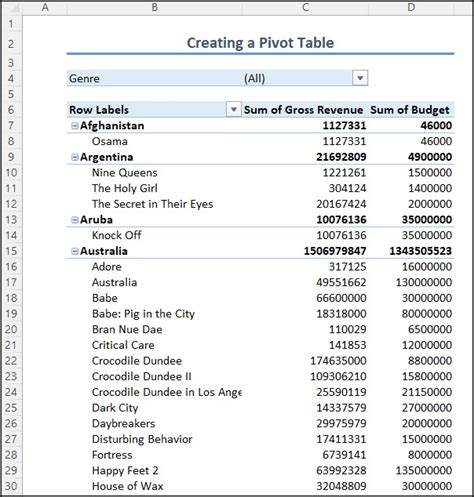Select column B header

point(155,7)
